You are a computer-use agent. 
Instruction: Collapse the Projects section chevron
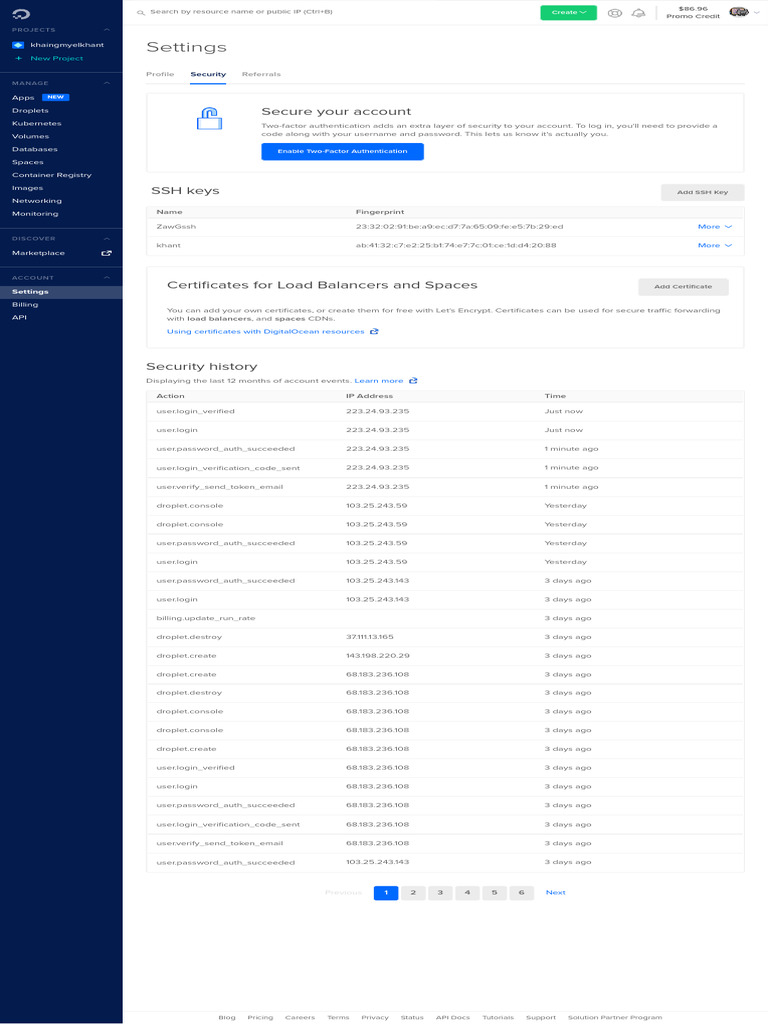[106, 30]
